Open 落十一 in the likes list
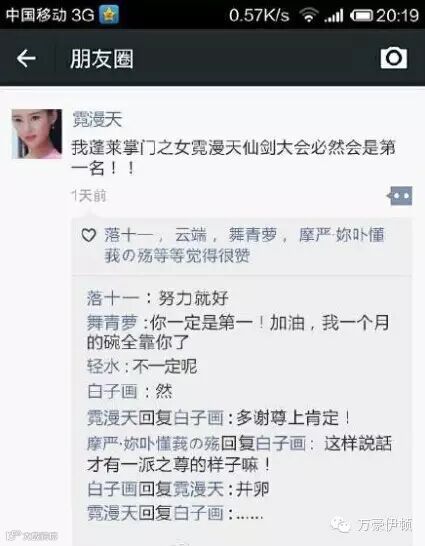The height and width of the screenshot is (546, 425). 128,235
